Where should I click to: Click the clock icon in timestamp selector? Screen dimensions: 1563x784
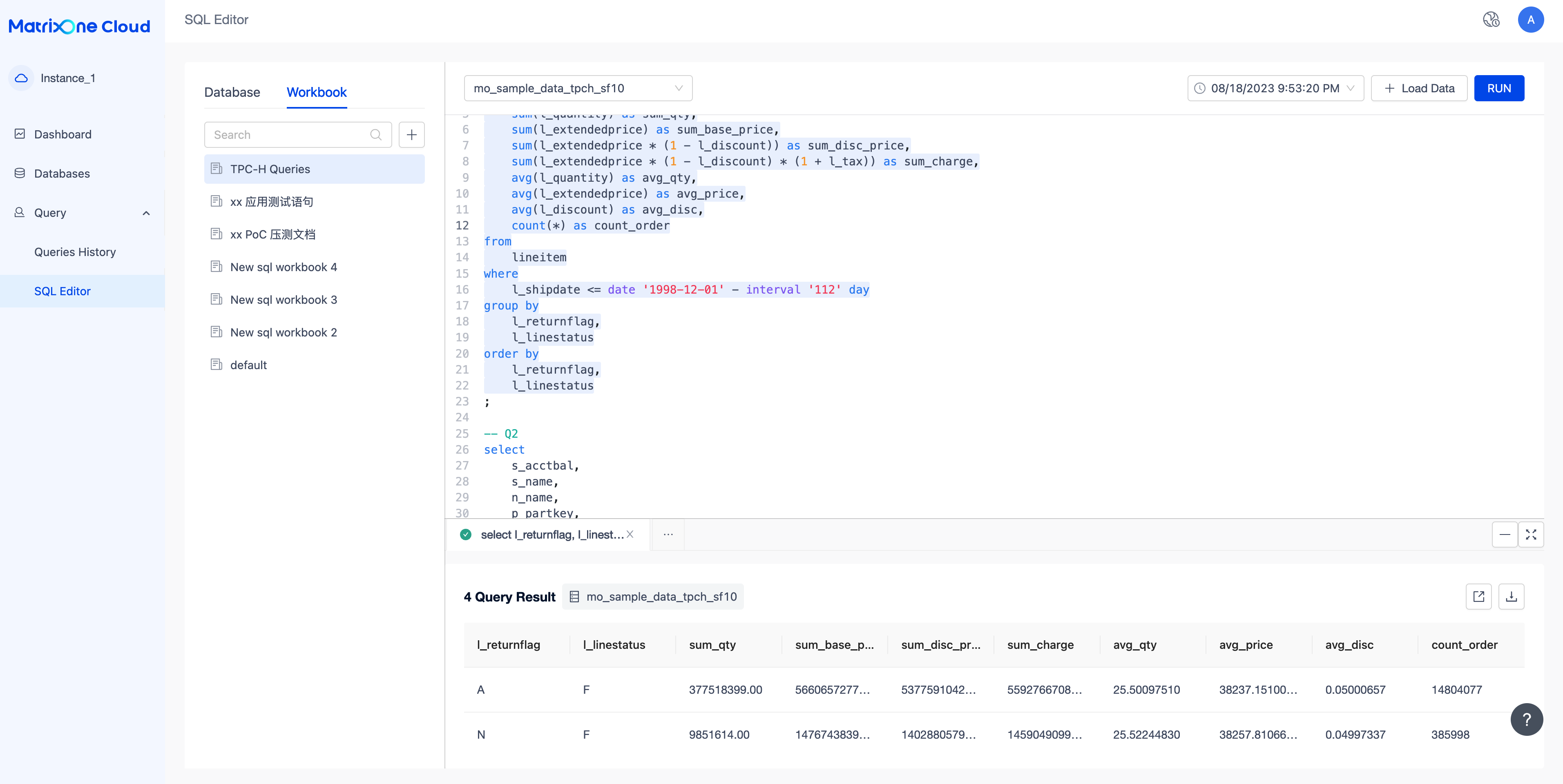[x=1199, y=89]
